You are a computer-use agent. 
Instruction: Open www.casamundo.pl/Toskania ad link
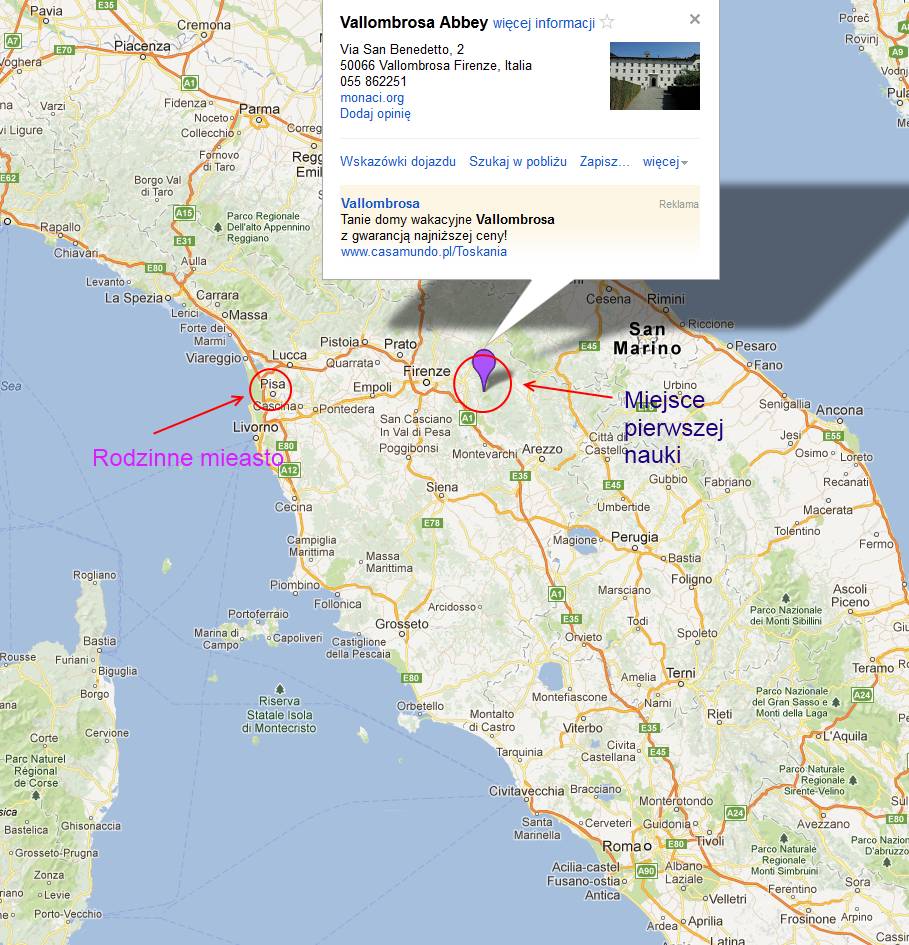(423, 252)
